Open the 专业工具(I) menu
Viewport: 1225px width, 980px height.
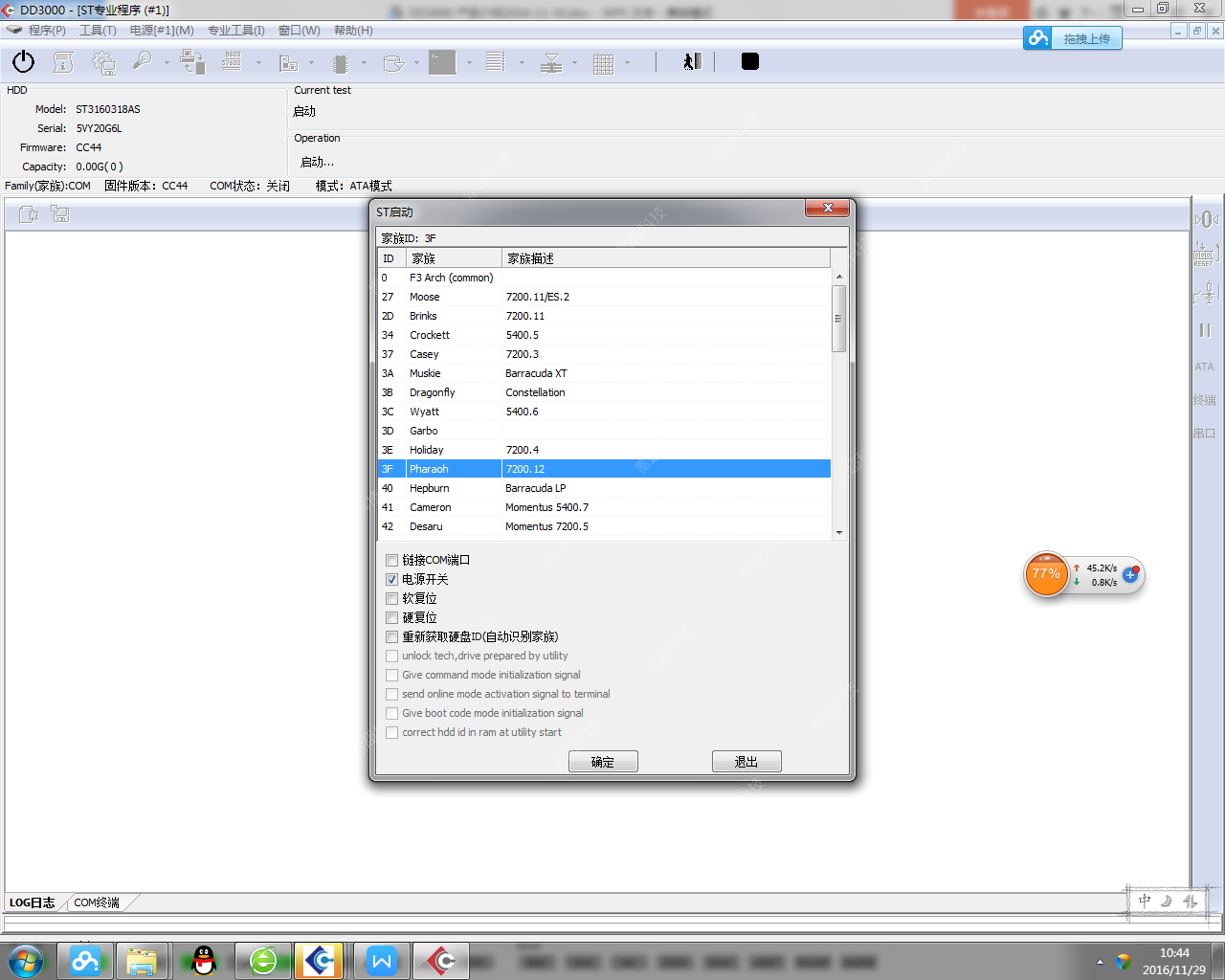pyautogui.click(x=236, y=31)
